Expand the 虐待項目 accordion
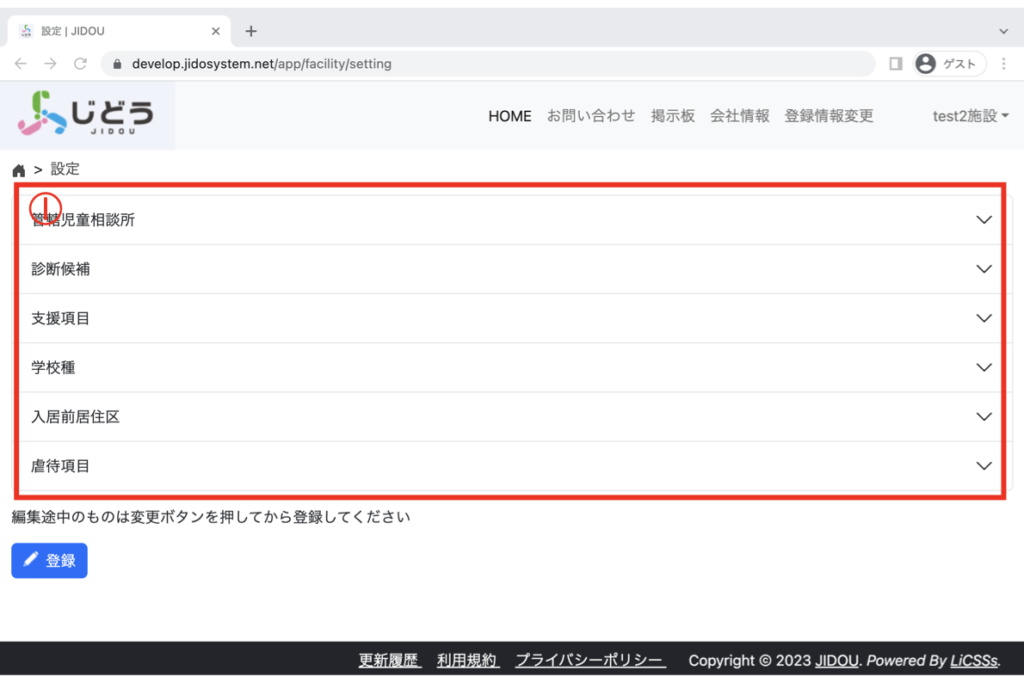Viewport: 1024px width, 683px height. pyautogui.click(x=984, y=466)
